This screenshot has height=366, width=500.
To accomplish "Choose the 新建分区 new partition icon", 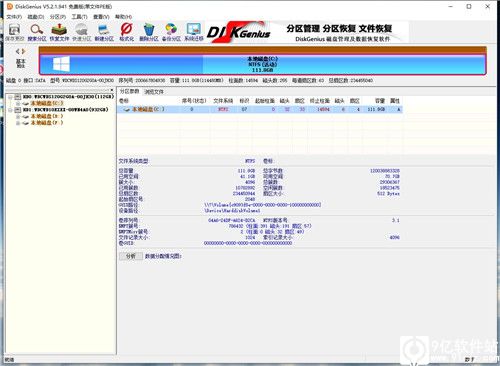I will 104,32.
